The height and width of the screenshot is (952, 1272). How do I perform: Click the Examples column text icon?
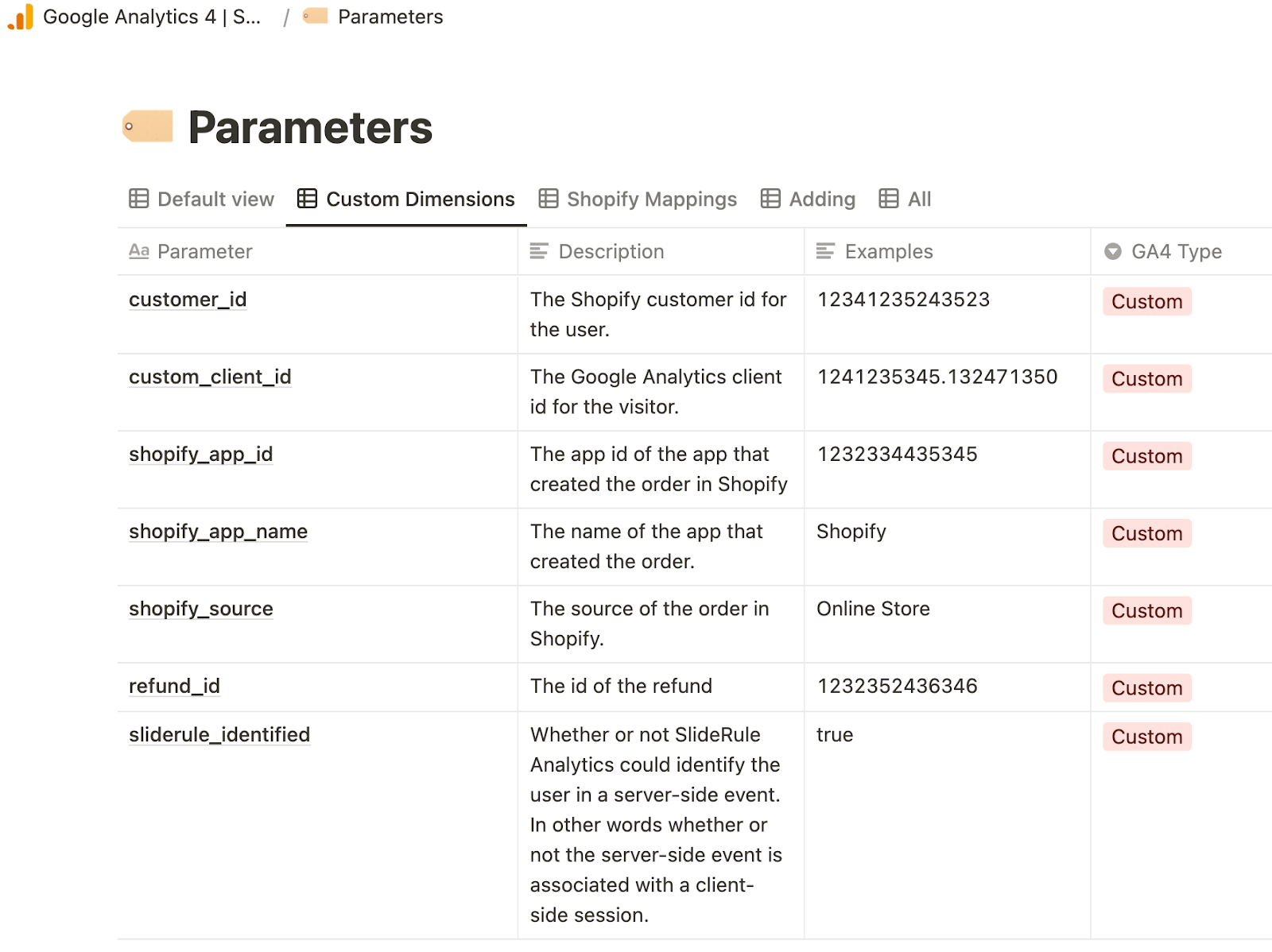(x=825, y=252)
